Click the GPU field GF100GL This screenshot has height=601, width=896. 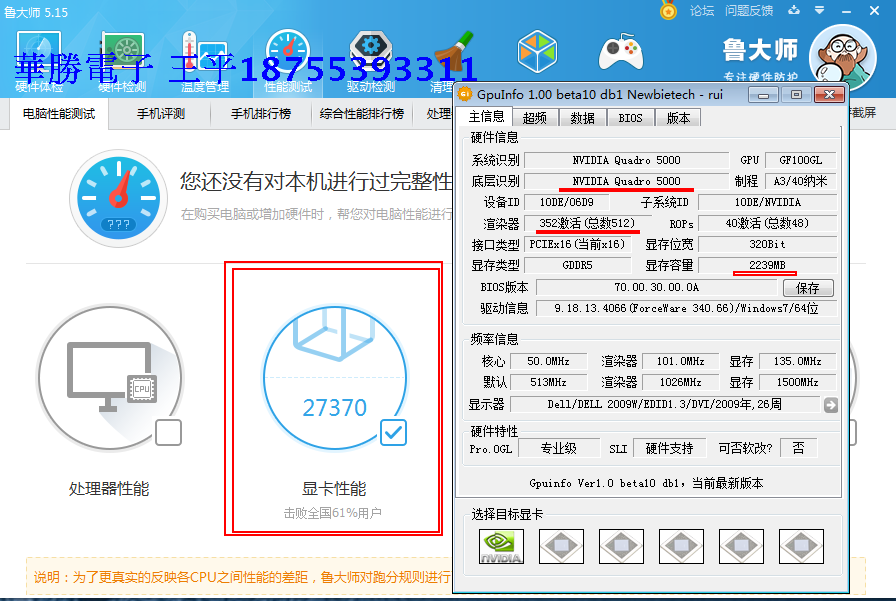(801, 160)
